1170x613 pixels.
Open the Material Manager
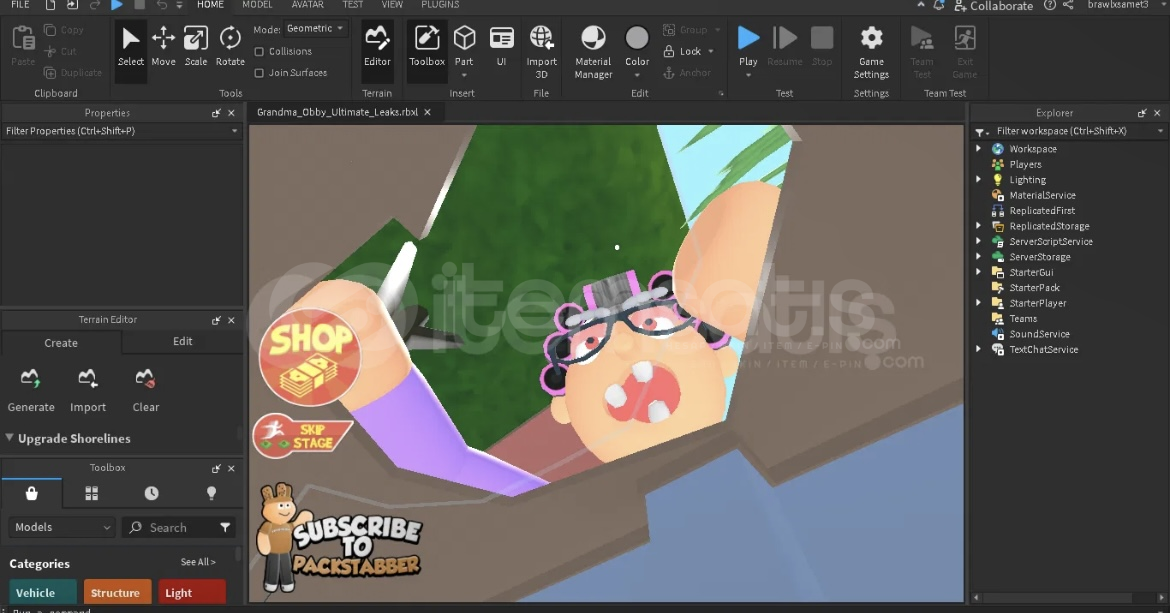[x=593, y=51]
